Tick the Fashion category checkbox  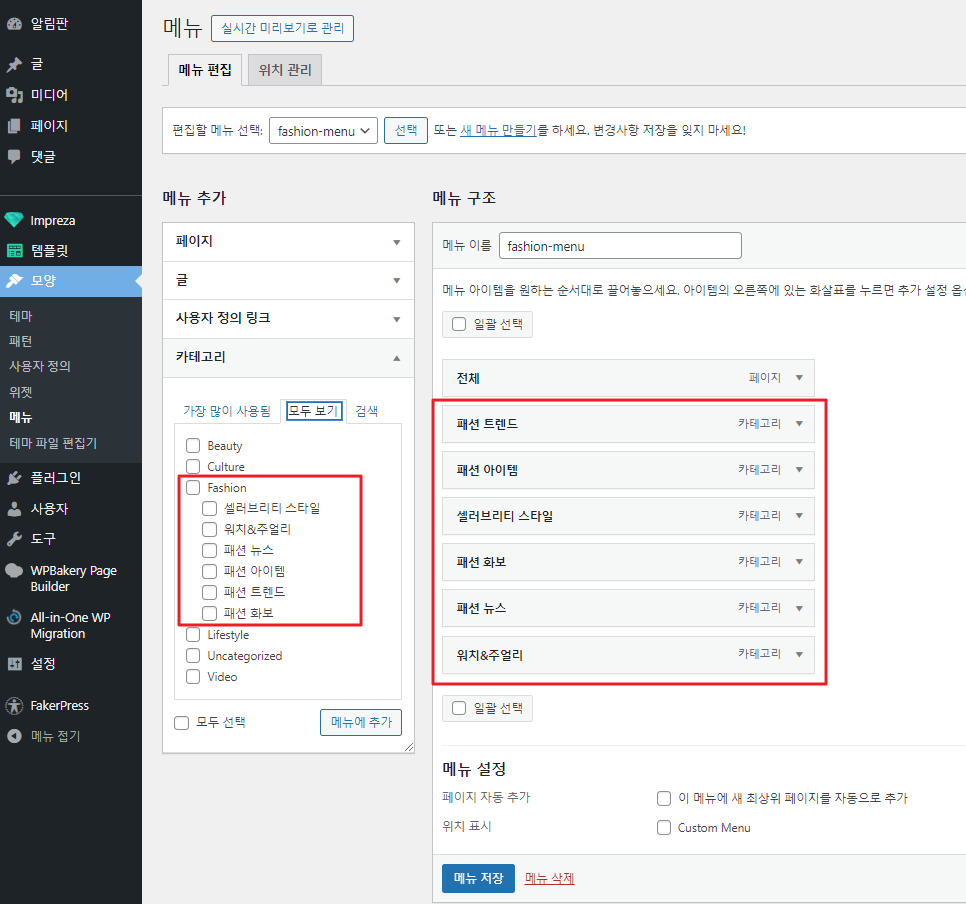click(x=193, y=487)
